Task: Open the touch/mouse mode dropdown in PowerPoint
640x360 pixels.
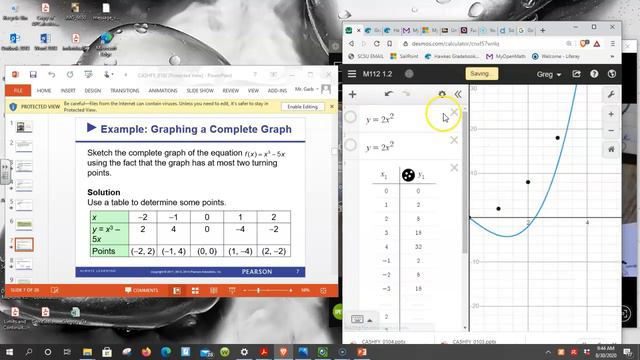Action: 108,75
